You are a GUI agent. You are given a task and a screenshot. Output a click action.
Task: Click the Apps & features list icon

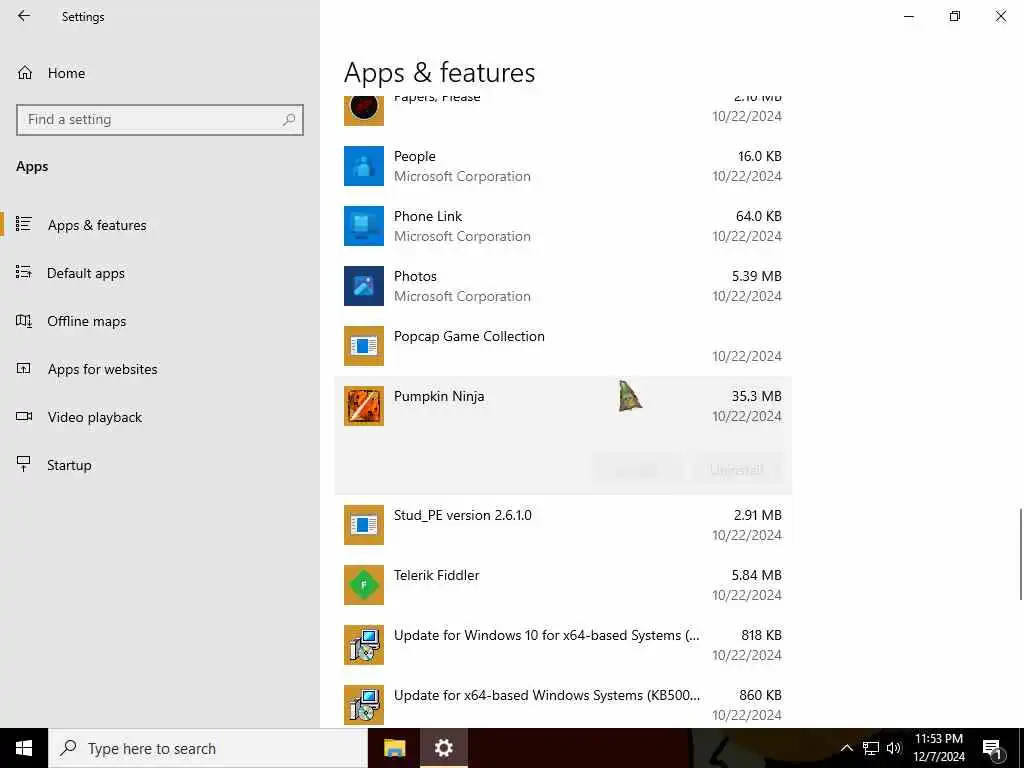[24, 224]
